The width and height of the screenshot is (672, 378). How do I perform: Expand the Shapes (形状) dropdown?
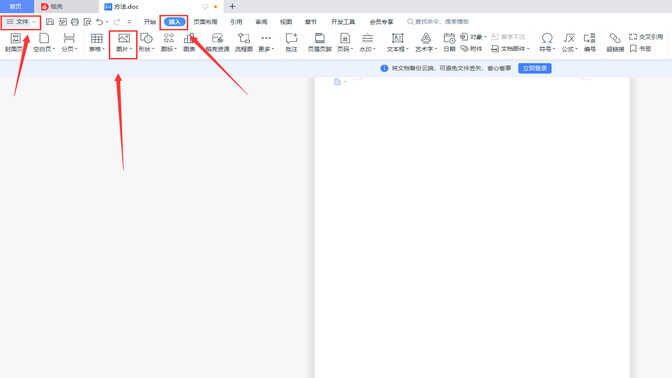point(146,42)
